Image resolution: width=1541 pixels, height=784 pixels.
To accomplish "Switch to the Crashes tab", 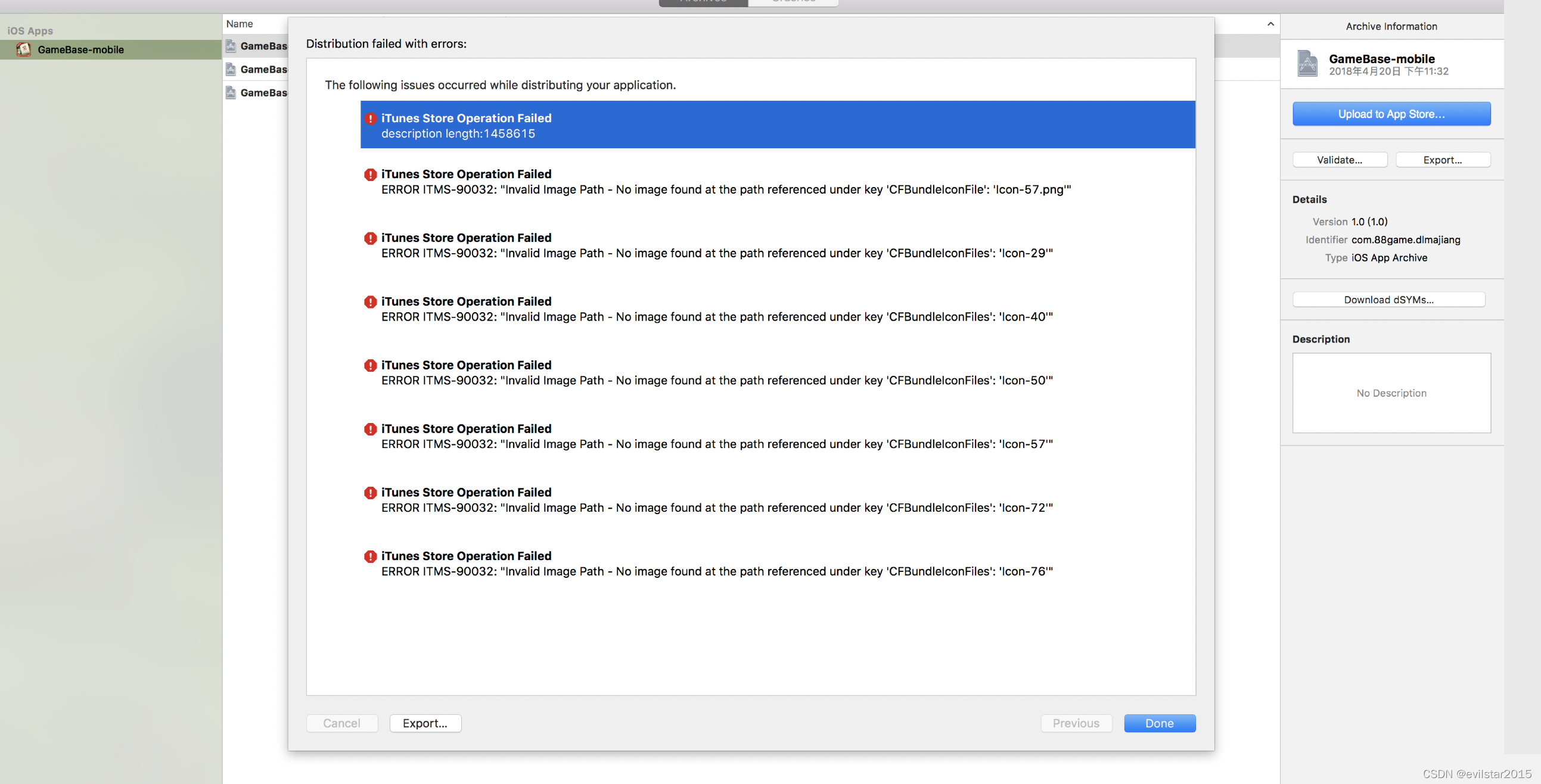I will click(x=793, y=2).
